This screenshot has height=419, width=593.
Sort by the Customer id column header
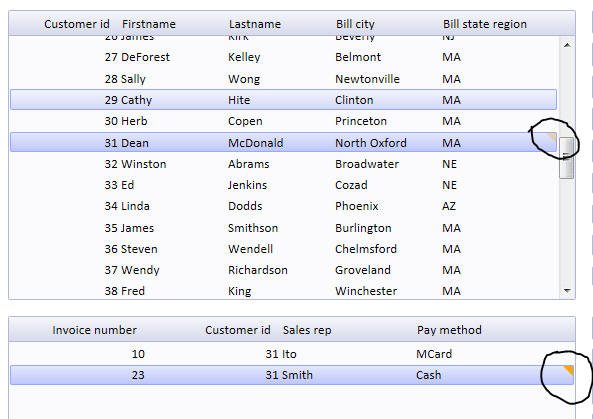point(77,24)
